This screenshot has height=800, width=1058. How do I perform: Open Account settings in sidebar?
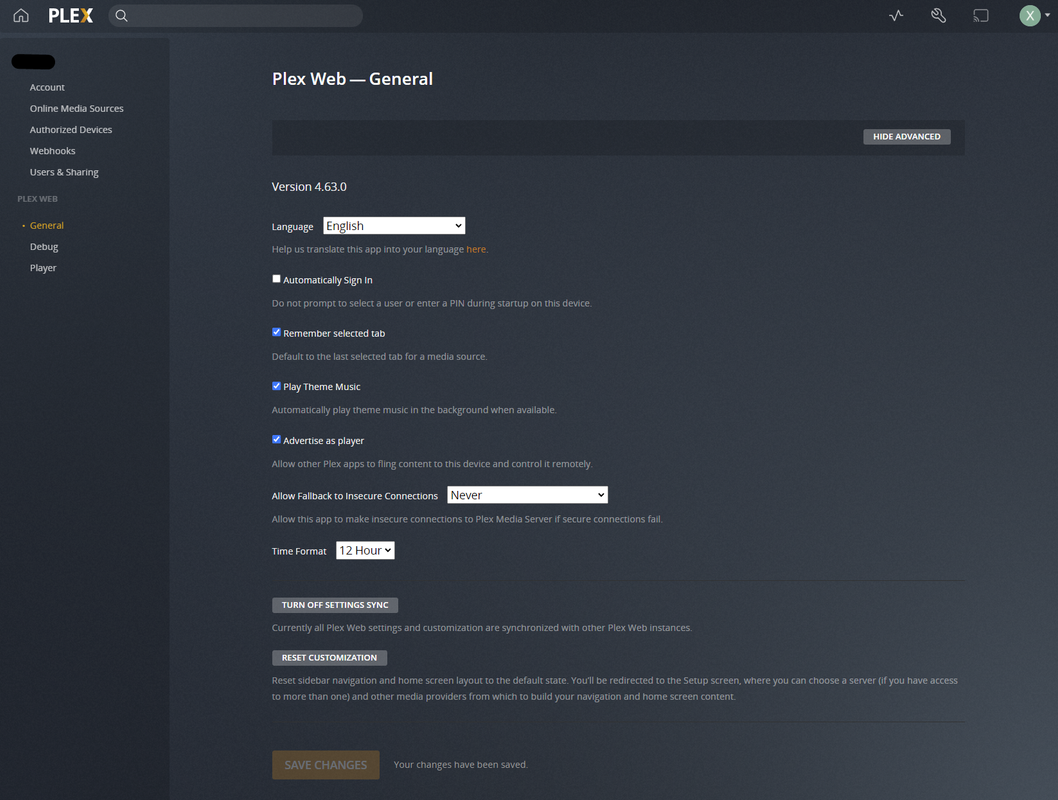pyautogui.click(x=47, y=87)
